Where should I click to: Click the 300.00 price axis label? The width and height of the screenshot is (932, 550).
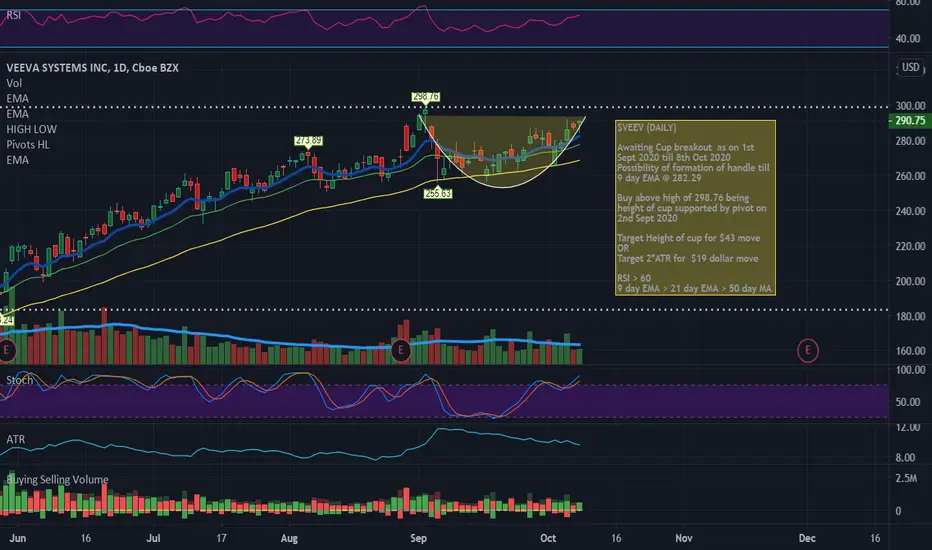pos(911,106)
